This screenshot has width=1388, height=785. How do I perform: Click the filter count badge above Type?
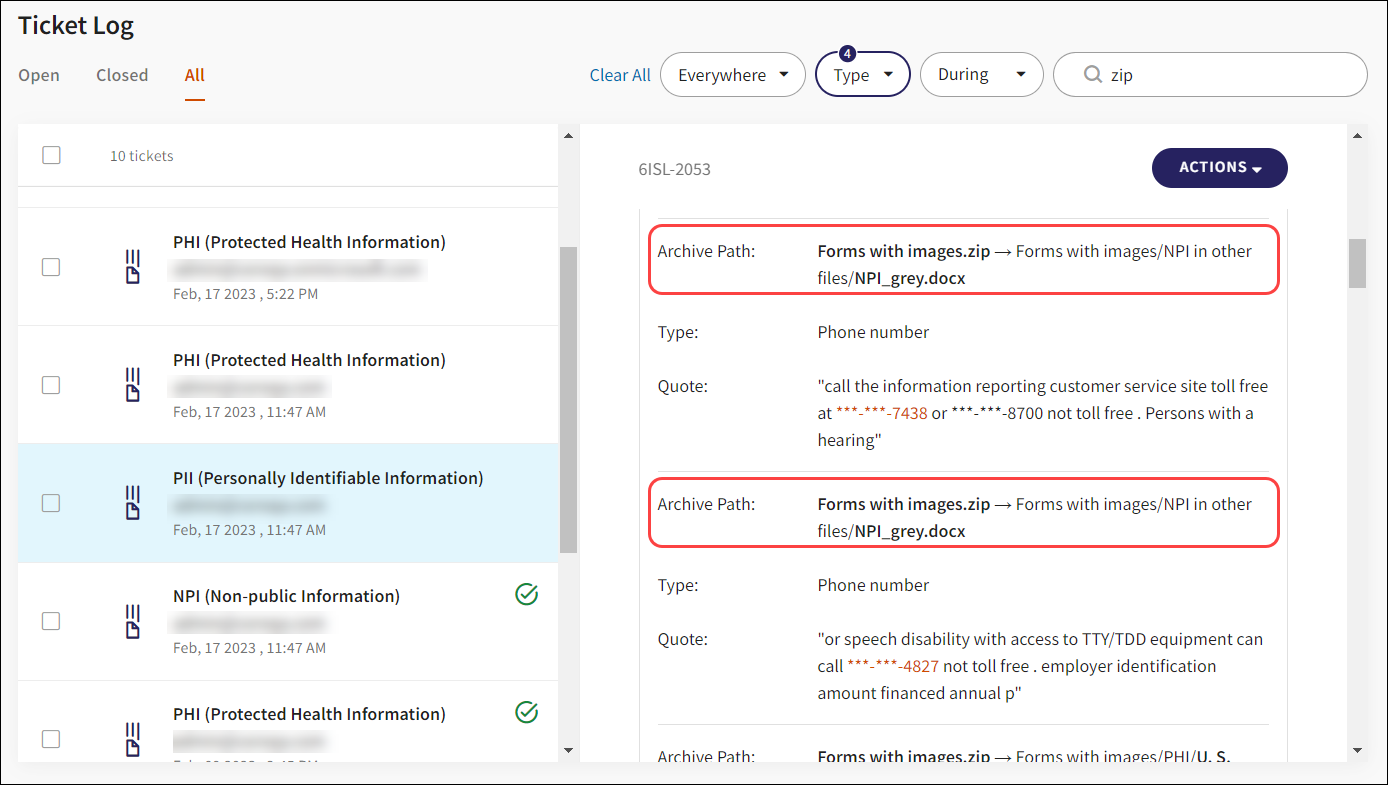point(847,53)
